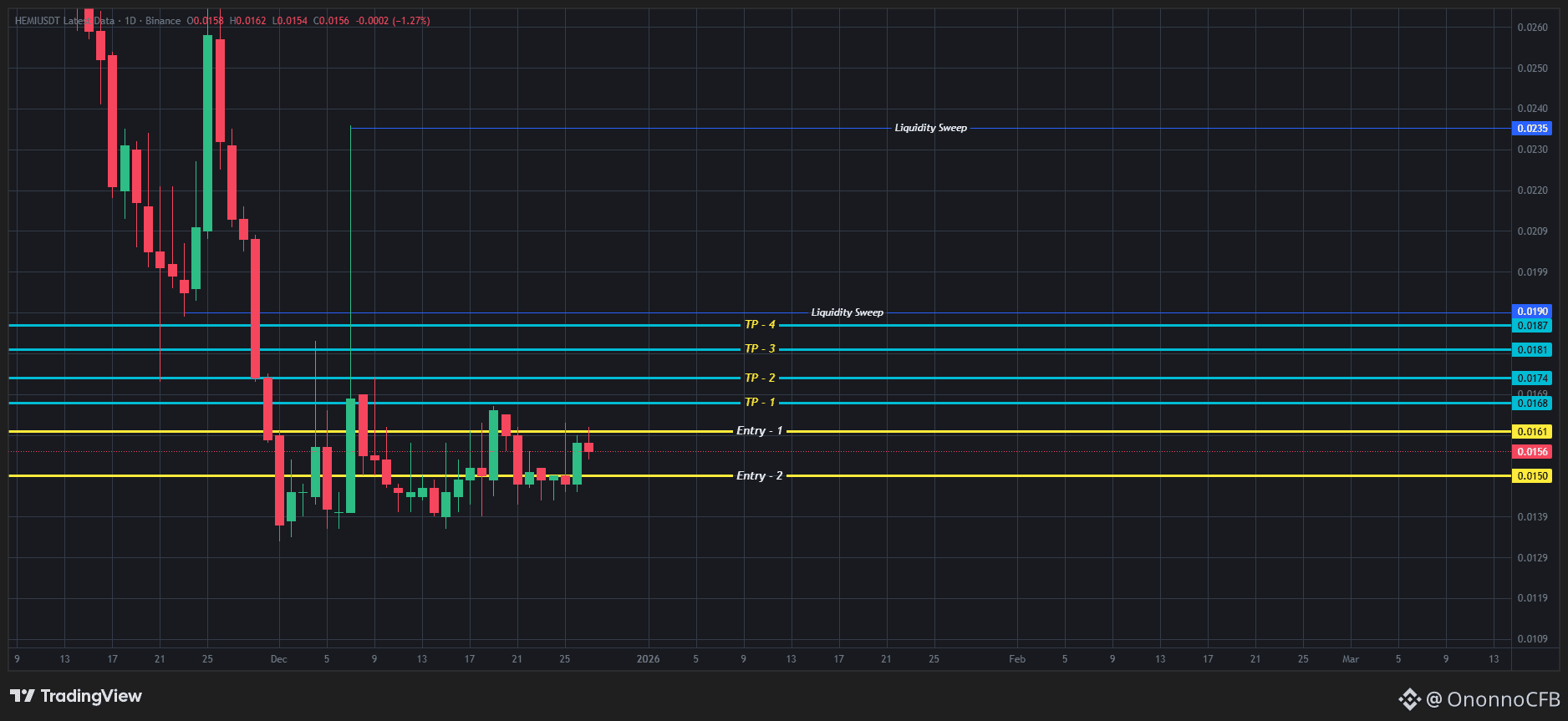Click the Binance diamond icon beside @OnonnoCFB
This screenshot has height=721, width=1568.
pyautogui.click(x=1410, y=699)
